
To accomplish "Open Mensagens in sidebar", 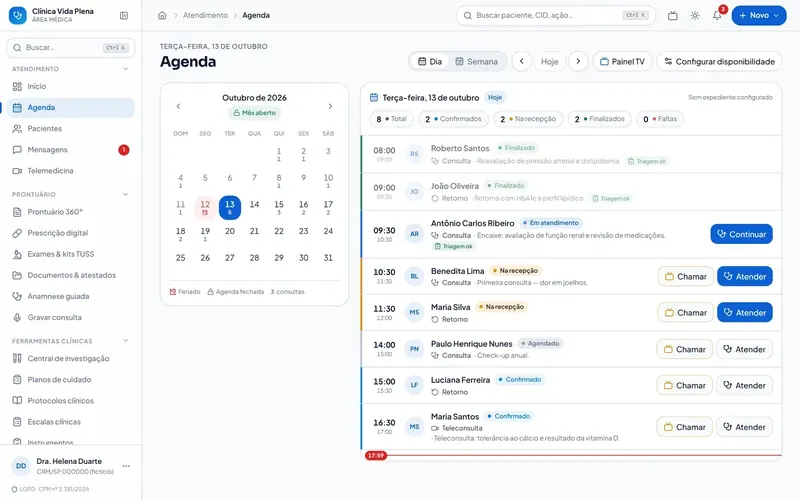I will tap(70, 149).
